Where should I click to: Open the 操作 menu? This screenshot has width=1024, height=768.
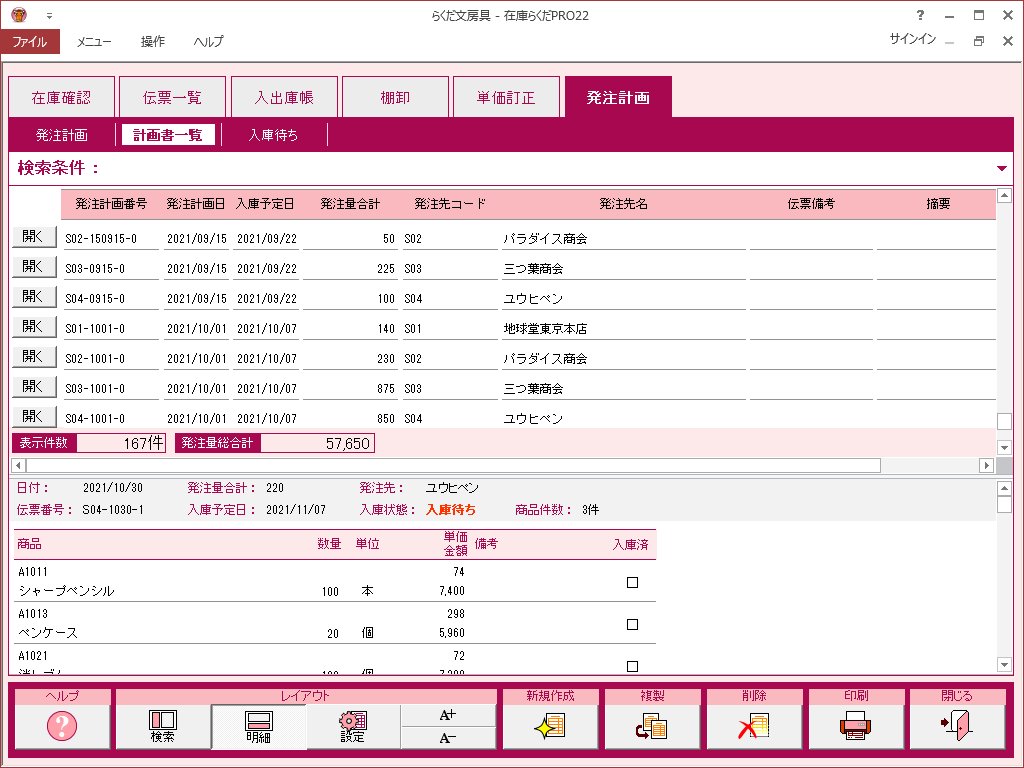point(153,41)
